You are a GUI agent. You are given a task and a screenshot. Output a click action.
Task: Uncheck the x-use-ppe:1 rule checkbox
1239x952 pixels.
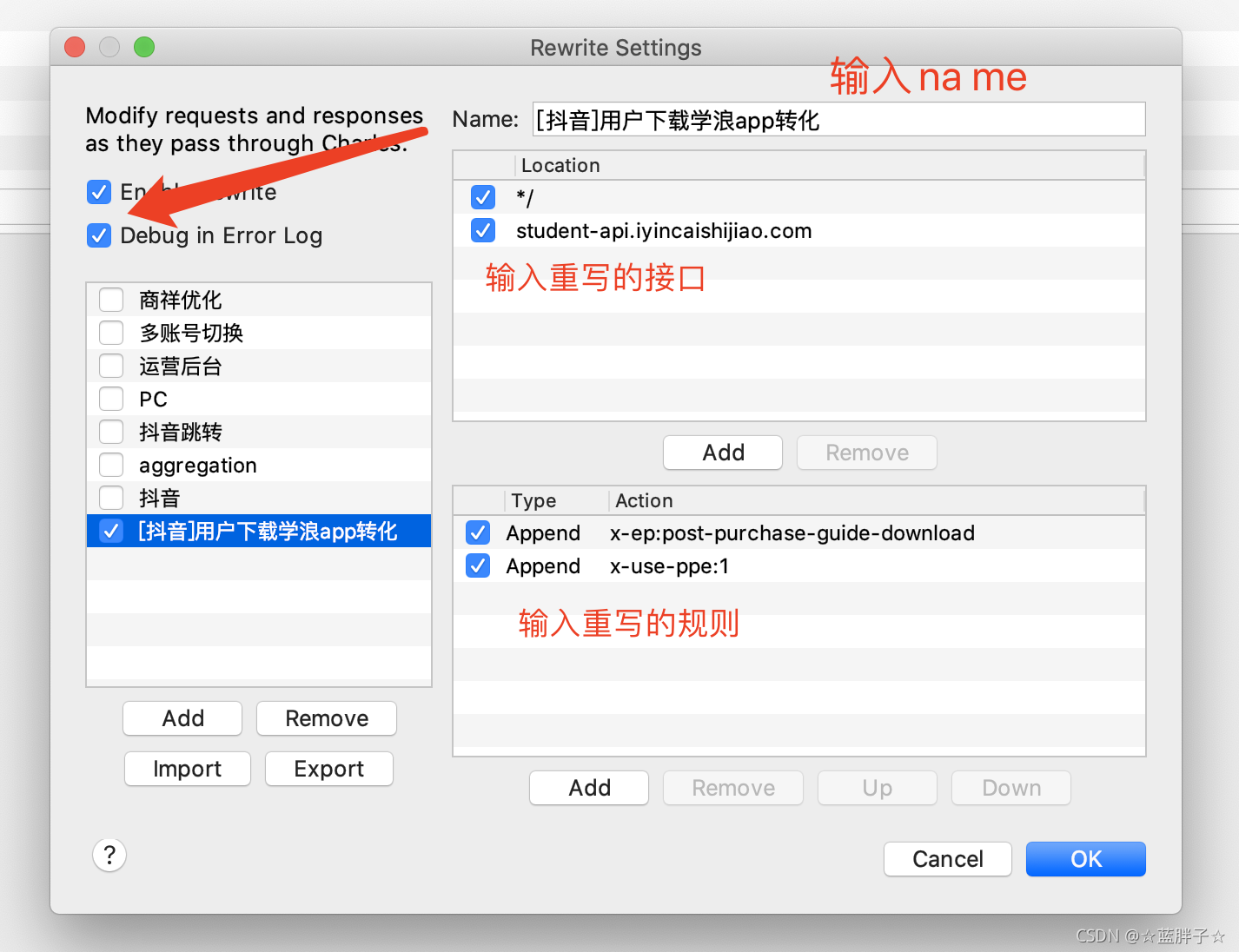pos(478,565)
